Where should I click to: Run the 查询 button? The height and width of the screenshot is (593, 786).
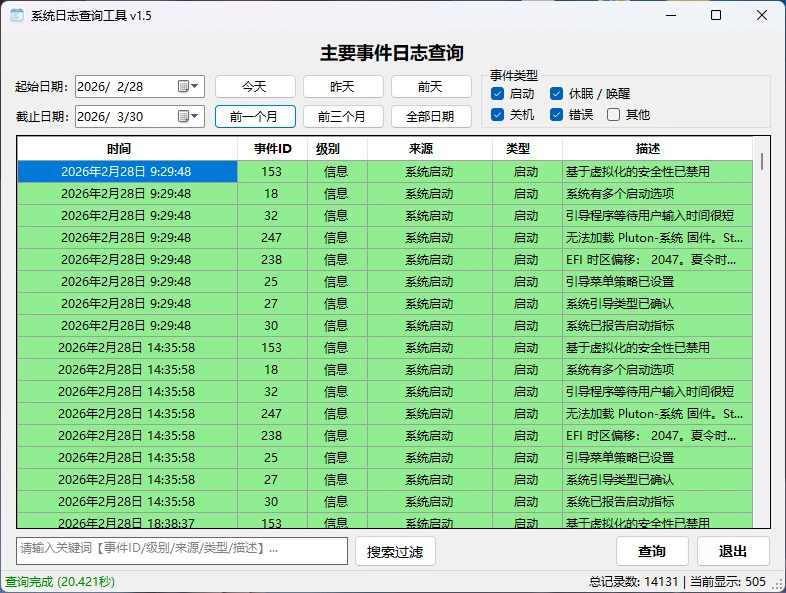click(x=652, y=551)
